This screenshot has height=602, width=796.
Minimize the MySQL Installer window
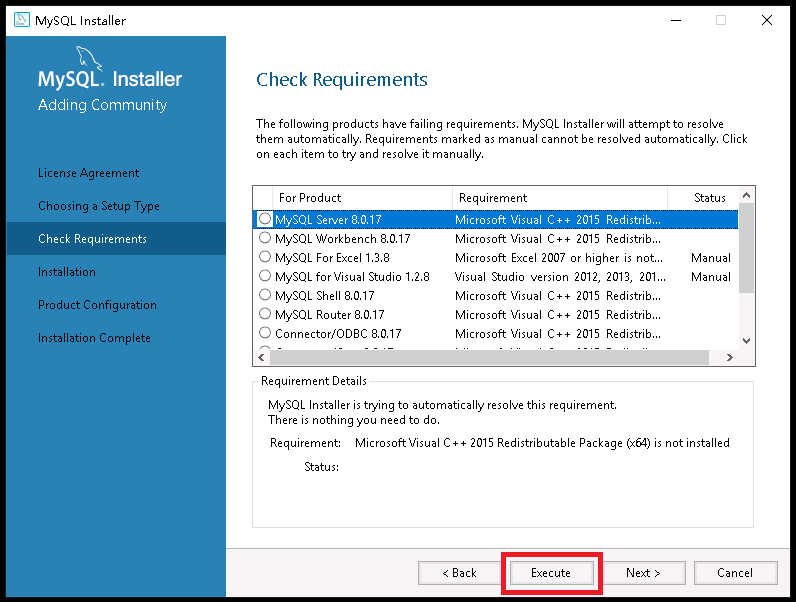coord(676,20)
